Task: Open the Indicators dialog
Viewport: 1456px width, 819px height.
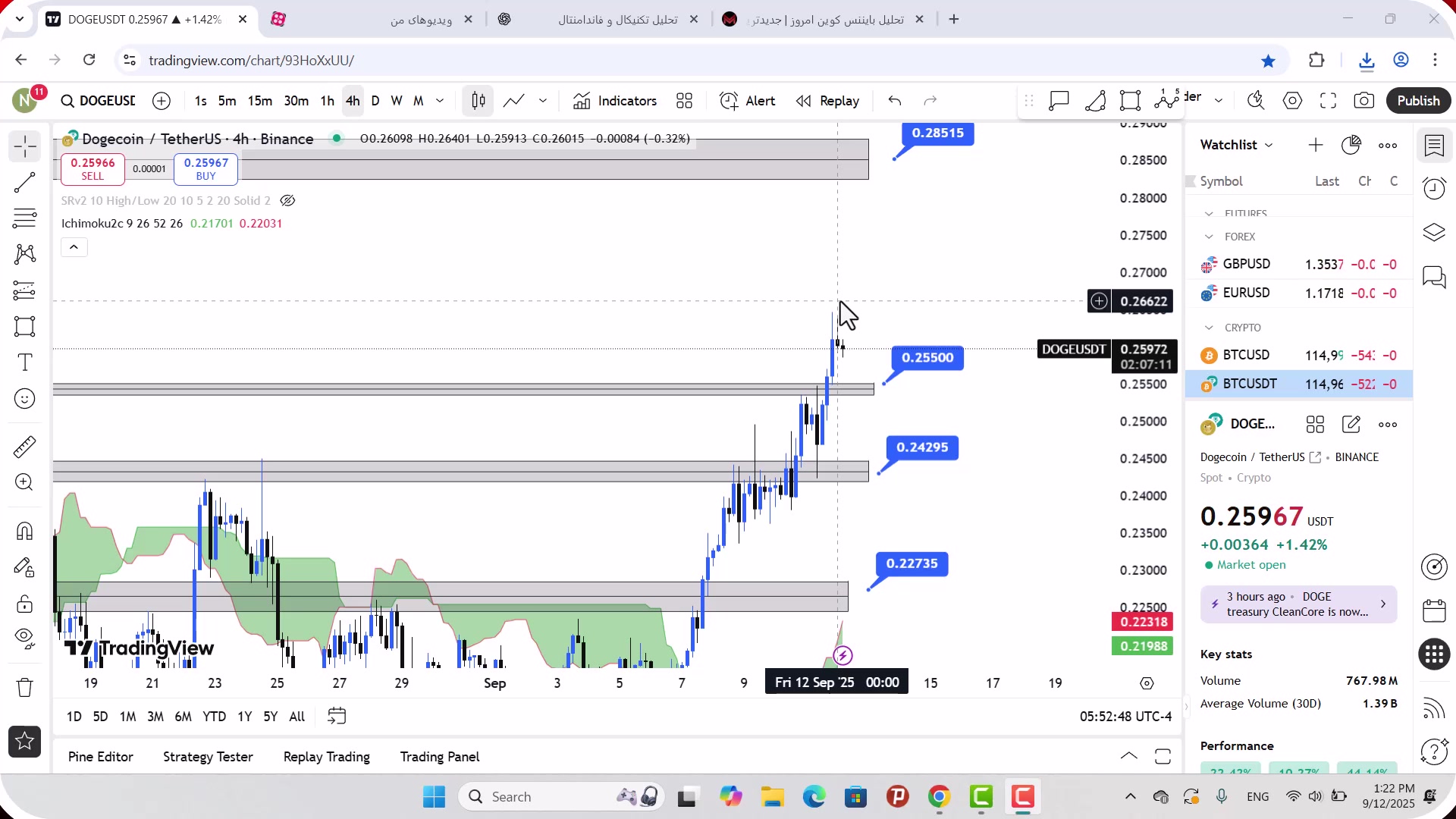Action: [x=615, y=101]
